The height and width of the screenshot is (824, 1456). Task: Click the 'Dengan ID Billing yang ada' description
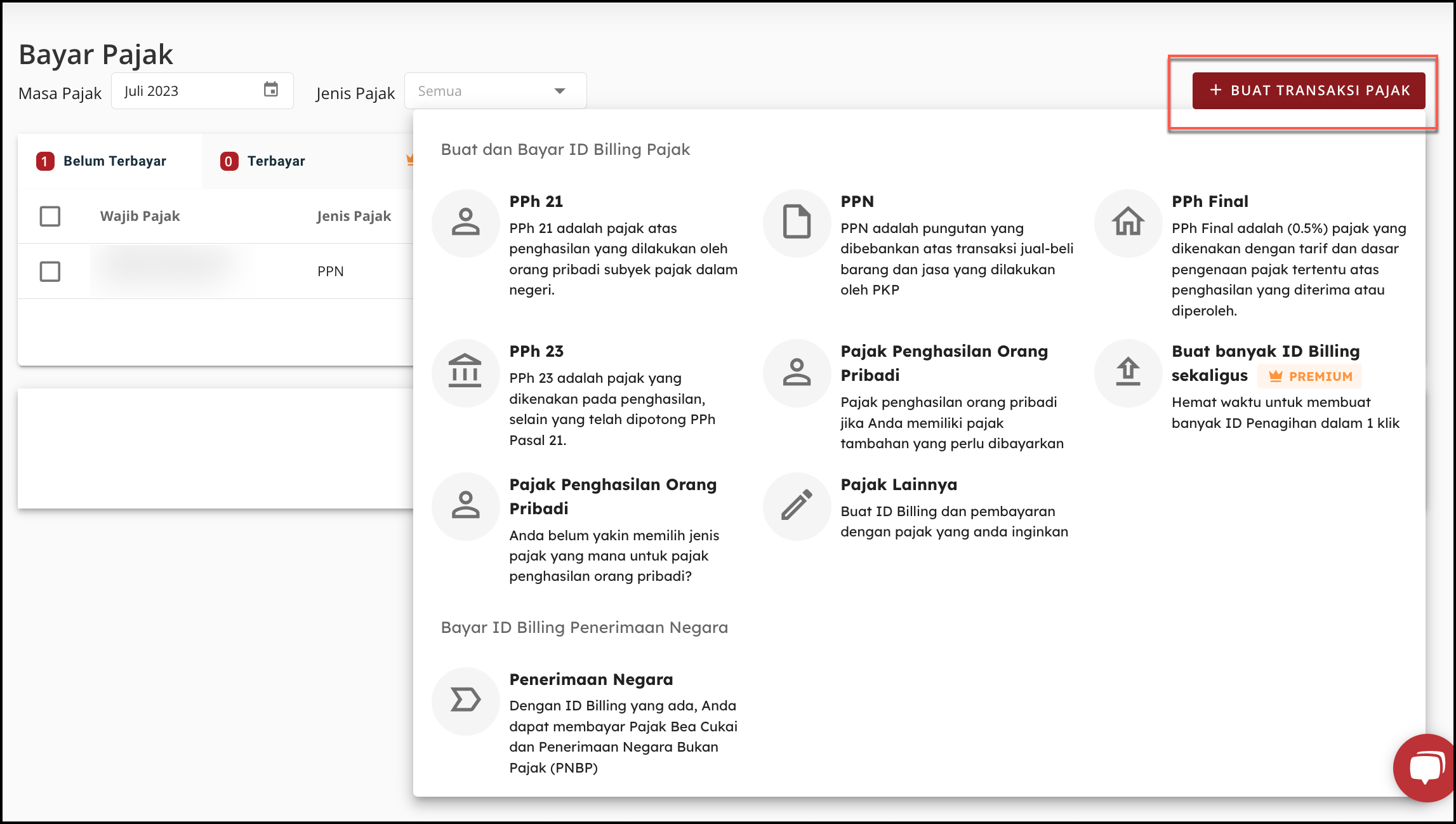pyautogui.click(x=623, y=736)
